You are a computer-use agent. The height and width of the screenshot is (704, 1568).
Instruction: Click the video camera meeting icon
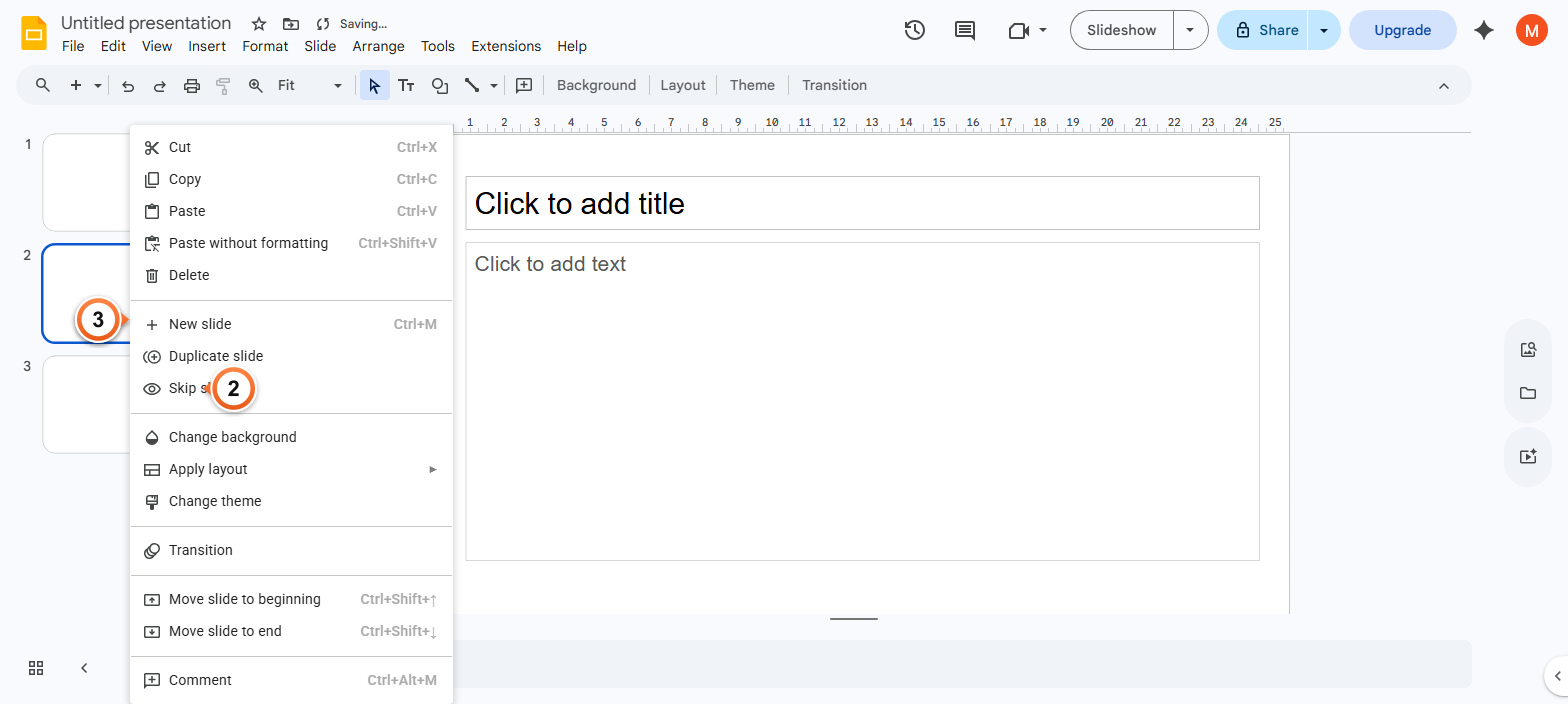[1019, 31]
